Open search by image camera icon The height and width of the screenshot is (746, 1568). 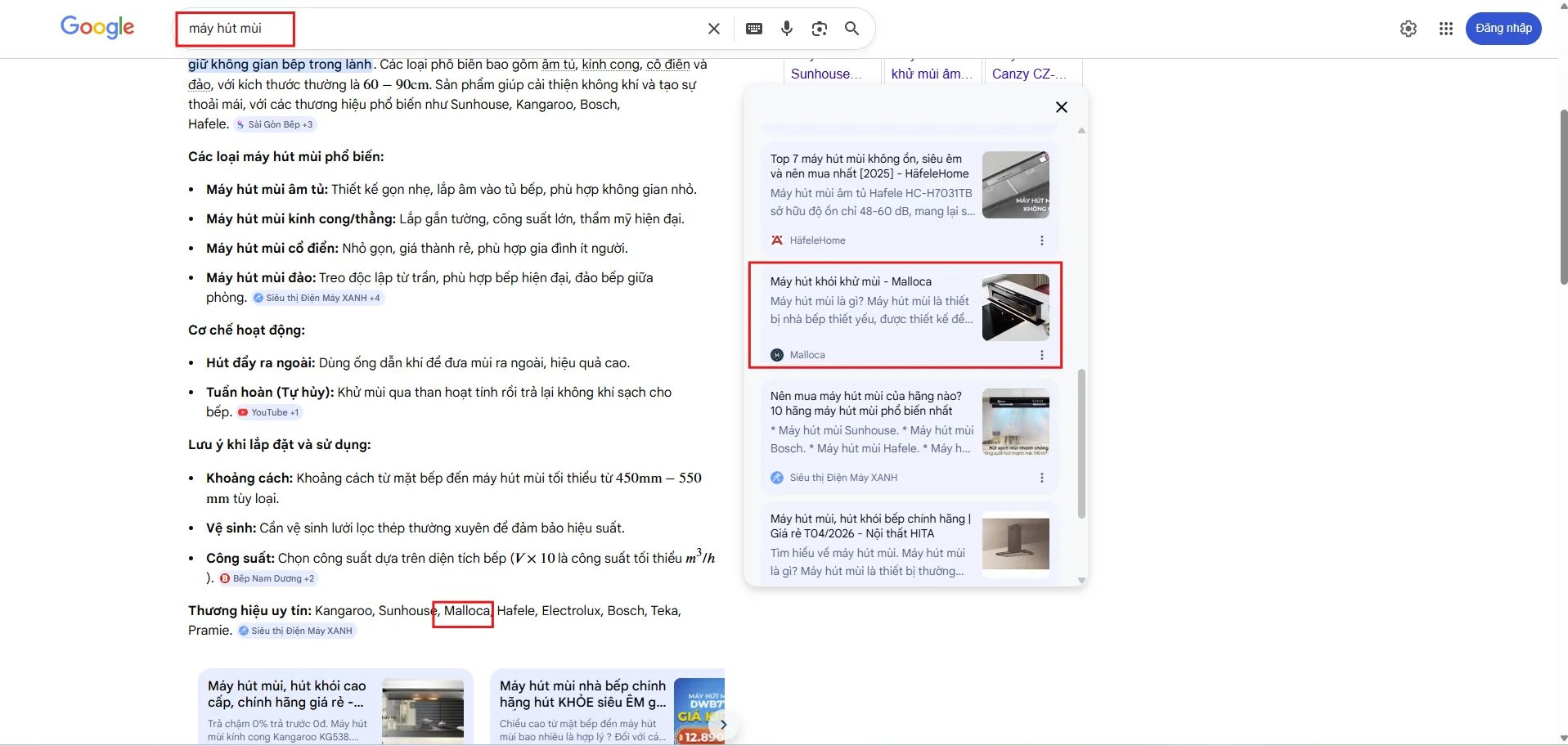[x=820, y=29]
